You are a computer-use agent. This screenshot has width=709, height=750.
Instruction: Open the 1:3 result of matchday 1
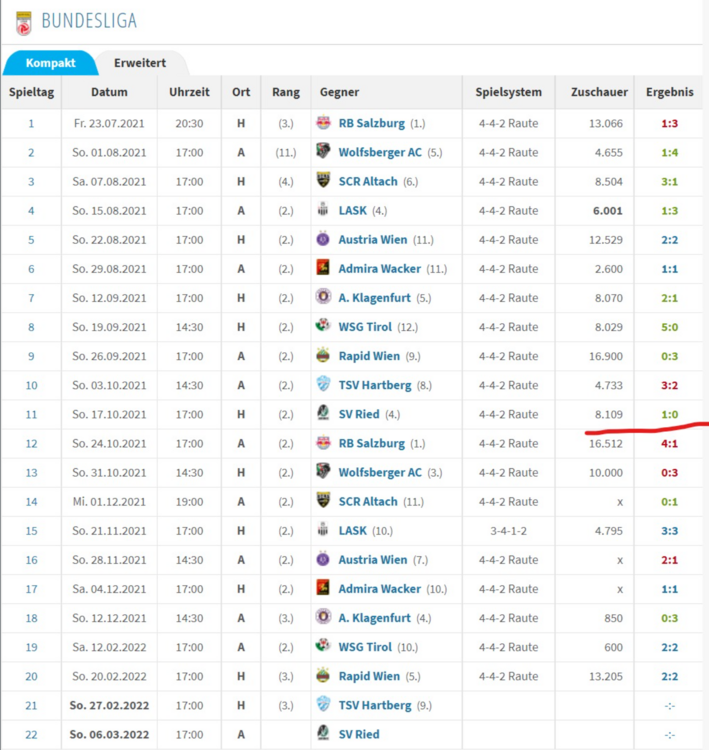(669, 123)
